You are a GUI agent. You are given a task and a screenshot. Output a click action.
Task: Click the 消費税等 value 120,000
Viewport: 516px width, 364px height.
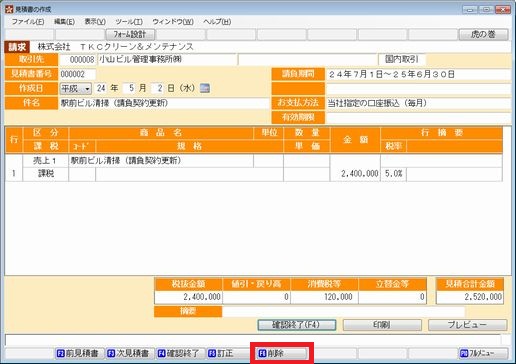coord(324,297)
